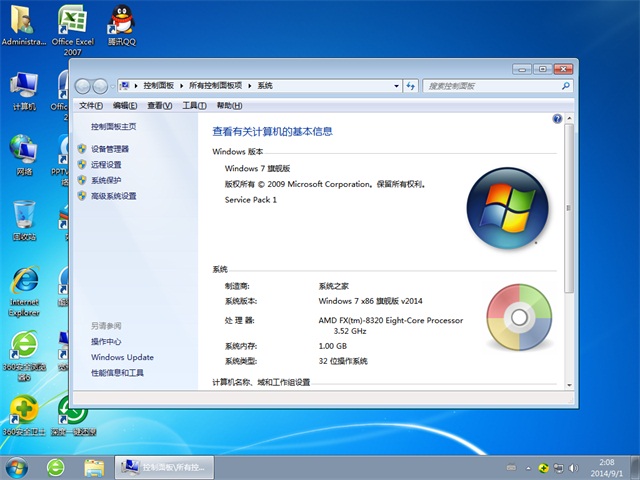Click 系统 in the address breadcrumb

click(x=264, y=86)
